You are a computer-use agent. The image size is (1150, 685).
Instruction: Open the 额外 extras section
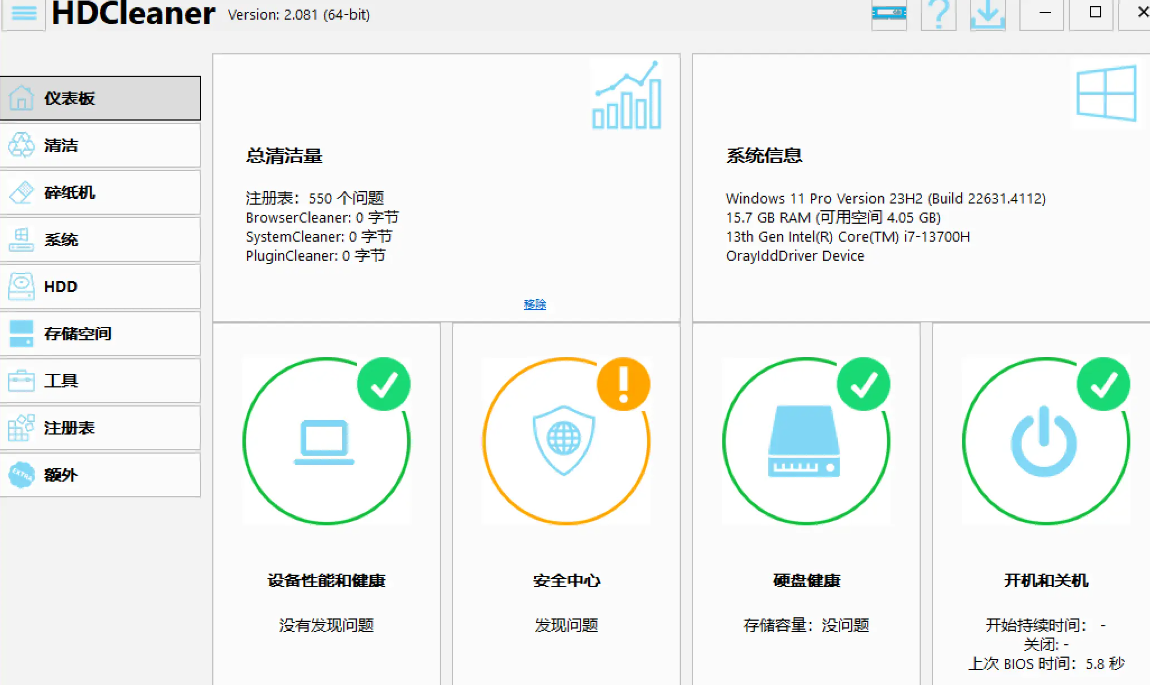click(100, 475)
